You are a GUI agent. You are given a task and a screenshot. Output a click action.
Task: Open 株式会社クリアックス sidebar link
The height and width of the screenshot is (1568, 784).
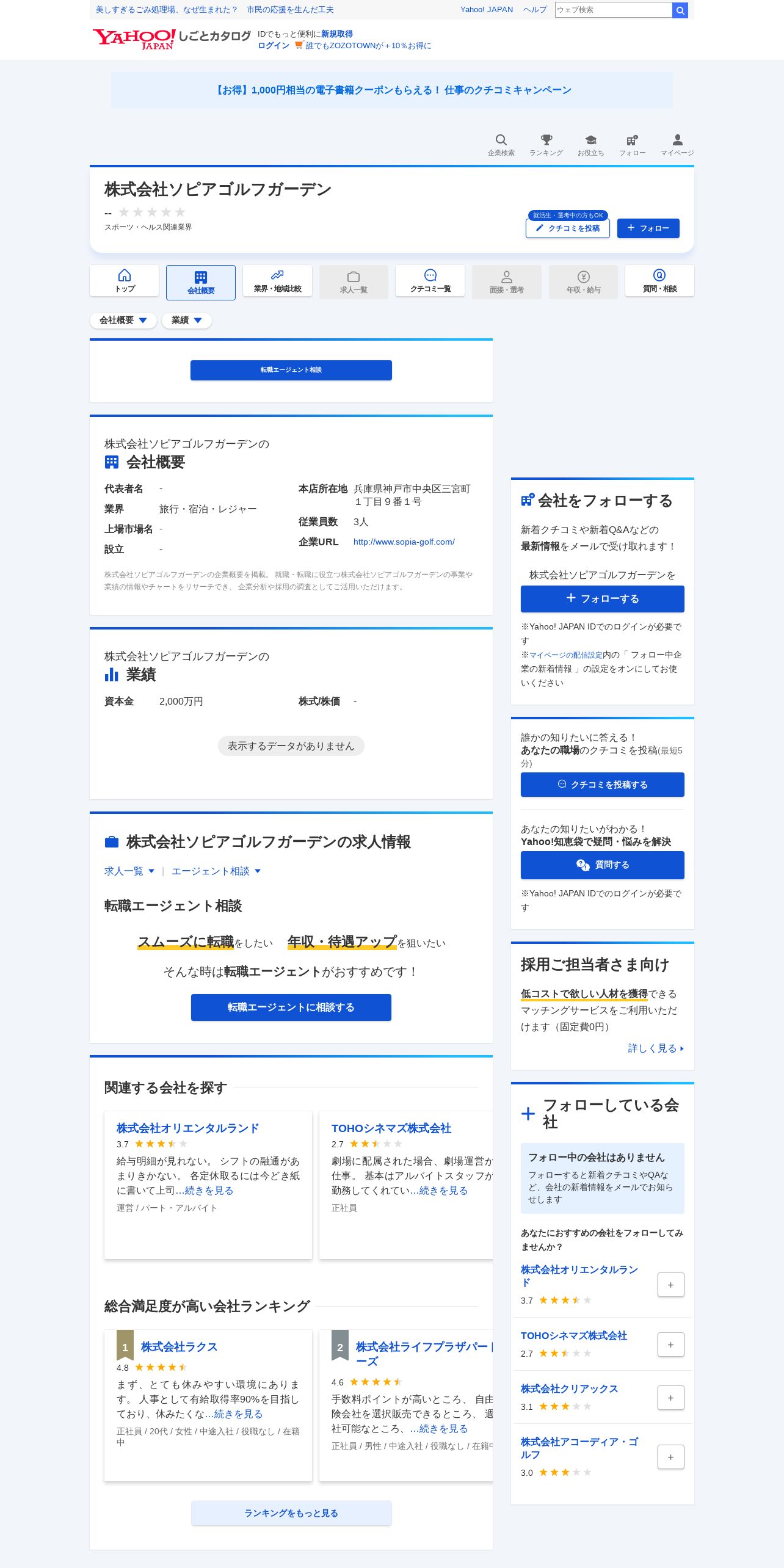[x=569, y=1389]
